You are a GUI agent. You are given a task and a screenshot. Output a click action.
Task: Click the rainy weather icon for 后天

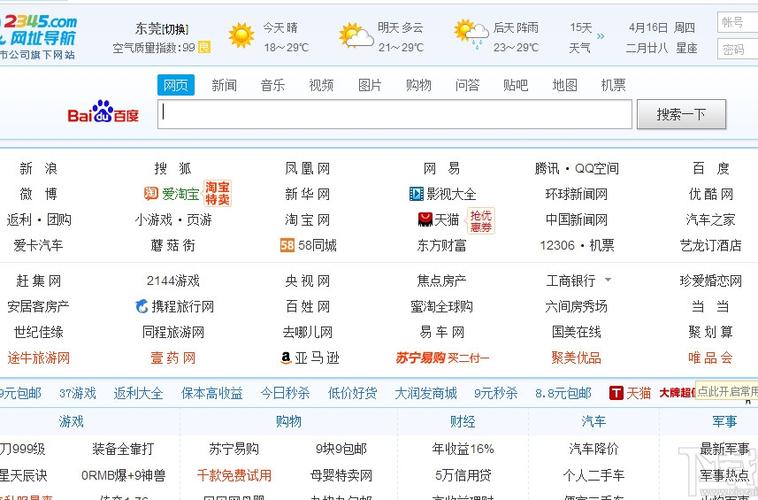[469, 36]
